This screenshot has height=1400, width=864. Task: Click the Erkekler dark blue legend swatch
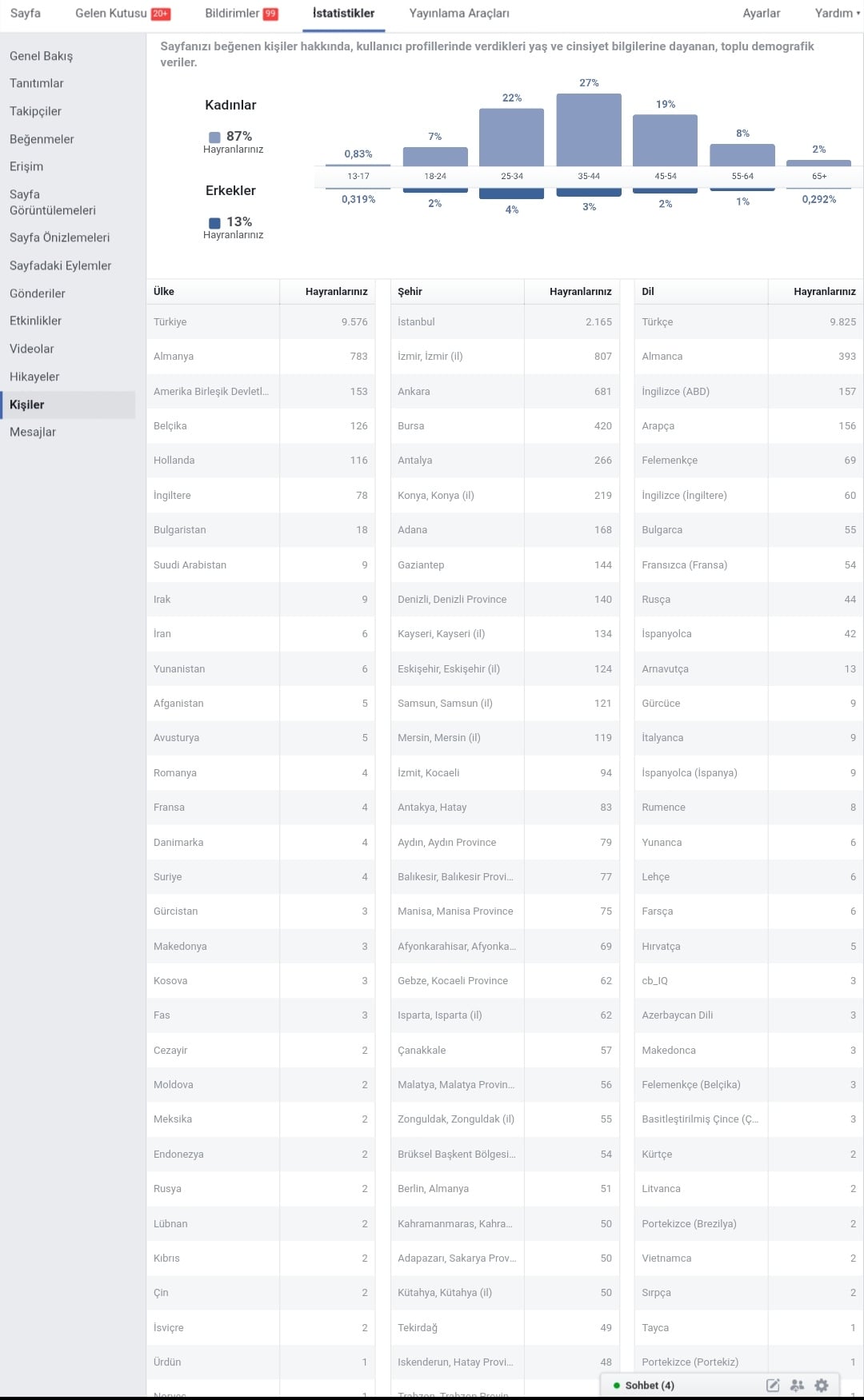tap(214, 222)
